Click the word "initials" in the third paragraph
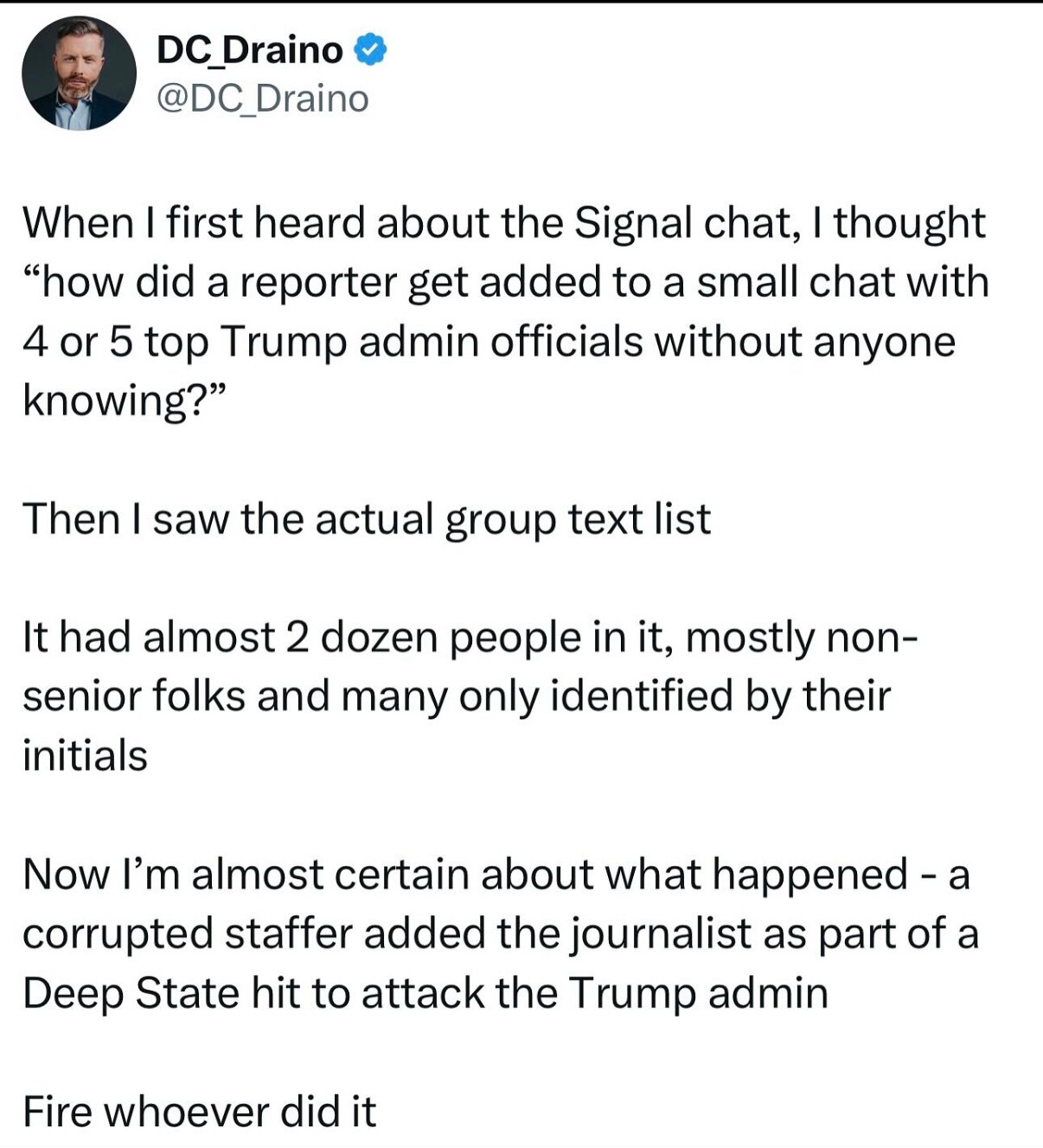Screen dimensions: 1043x1148 pyautogui.click(x=85, y=755)
